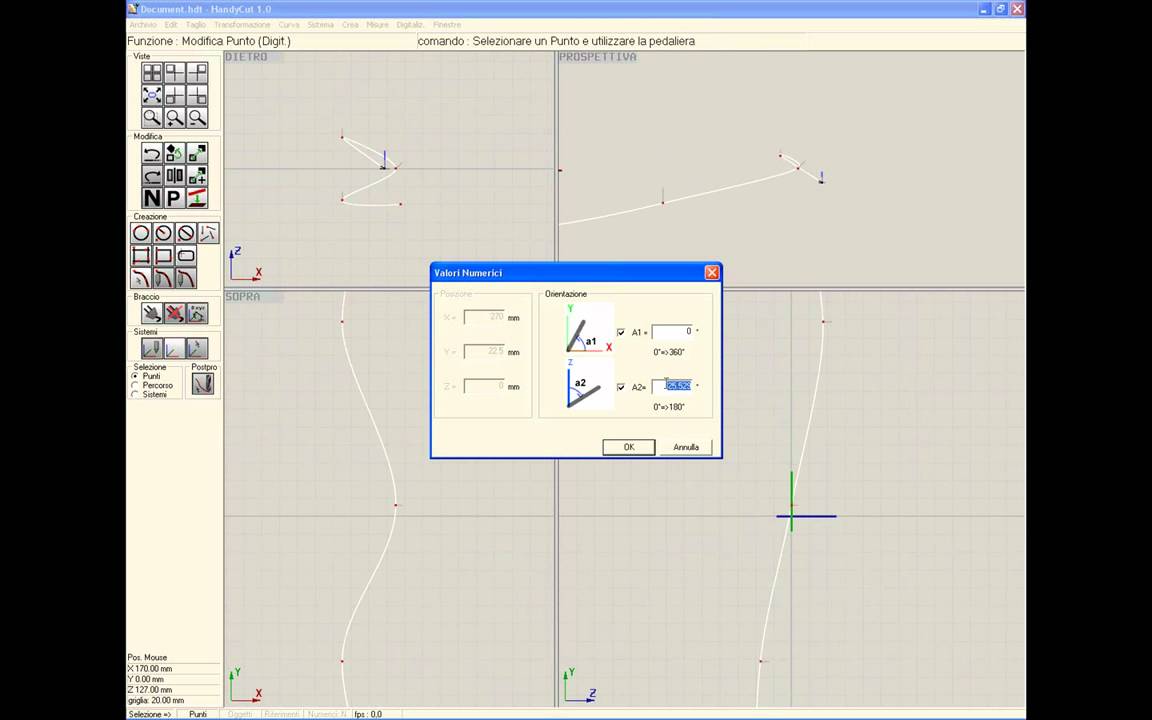
Task: Open the Trasformazione menu
Action: pos(242,25)
